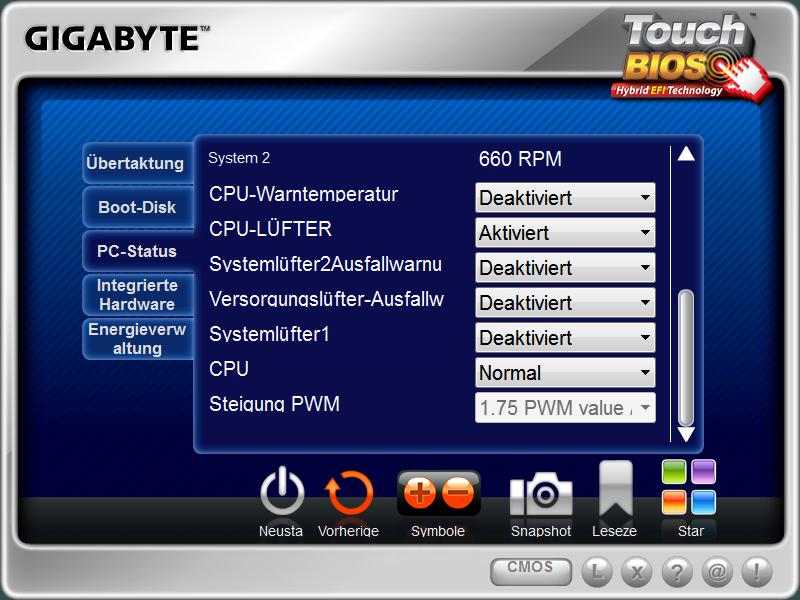Open help with the question mark button
This screenshot has width=800, height=600.
(677, 571)
